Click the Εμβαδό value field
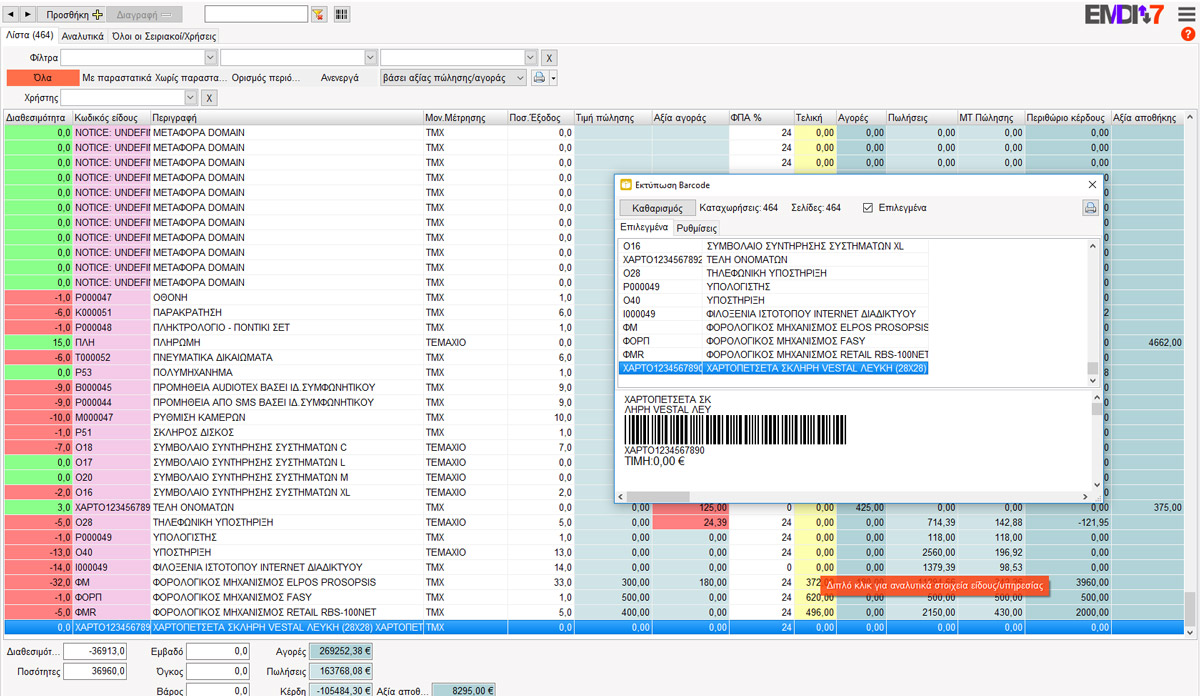The height and width of the screenshot is (696, 1200). point(217,652)
